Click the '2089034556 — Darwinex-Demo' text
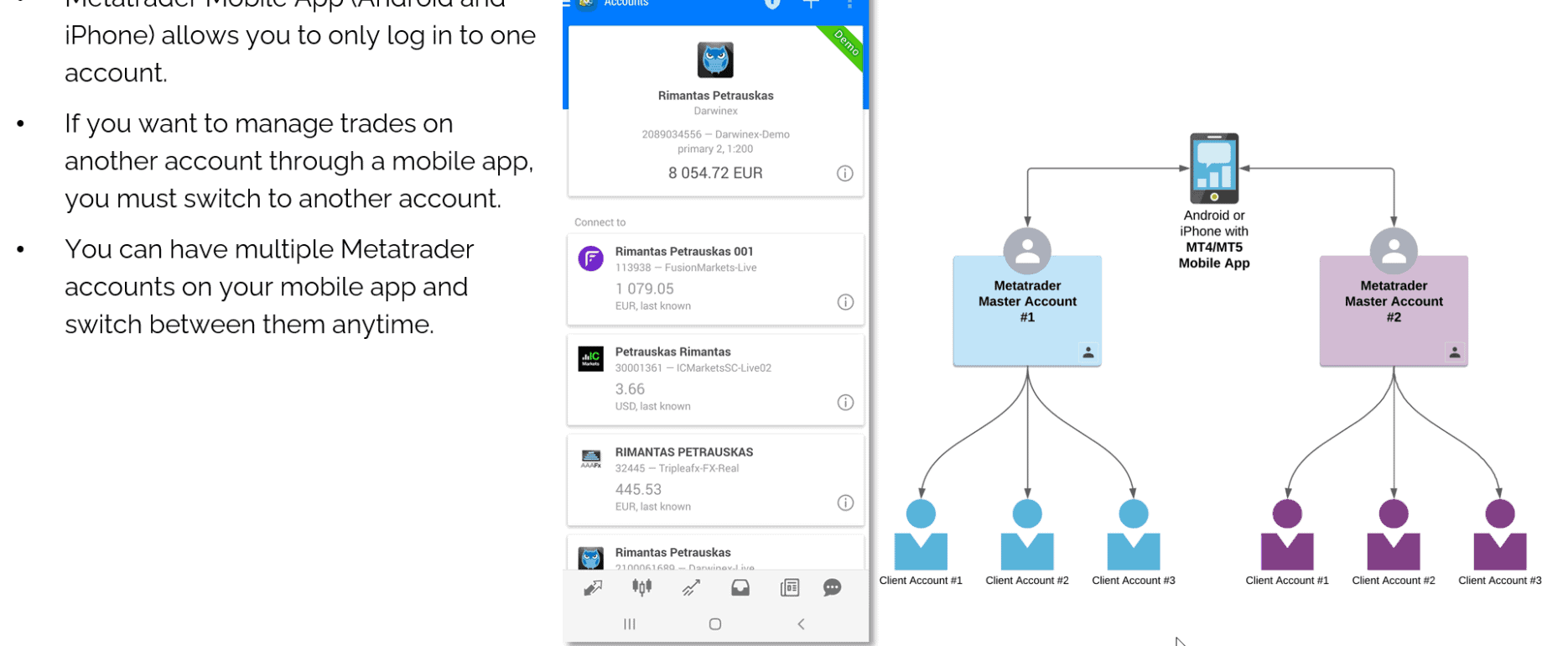 [715, 134]
